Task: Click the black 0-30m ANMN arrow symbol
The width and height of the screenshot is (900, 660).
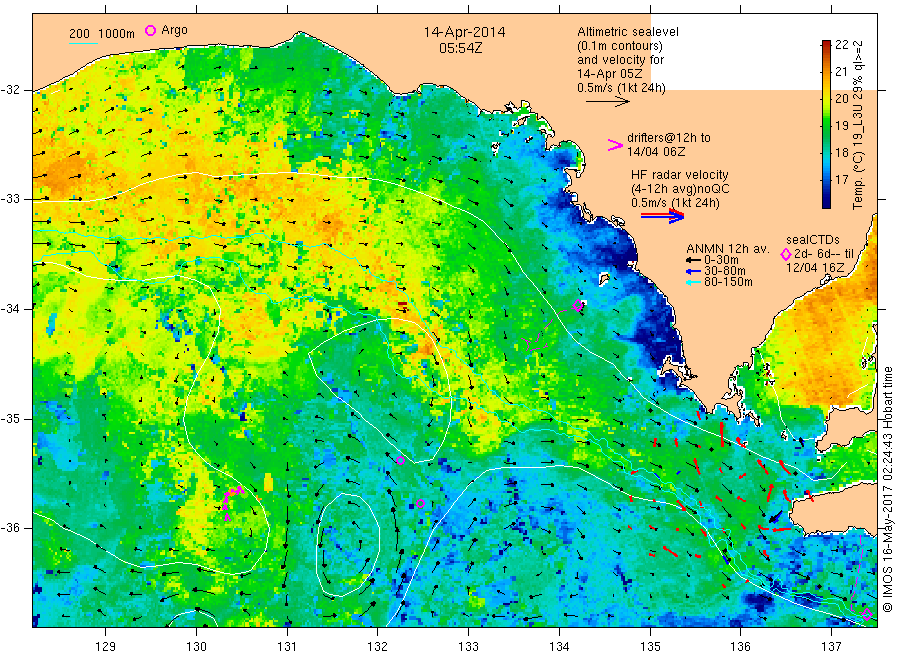Action: pos(692,260)
